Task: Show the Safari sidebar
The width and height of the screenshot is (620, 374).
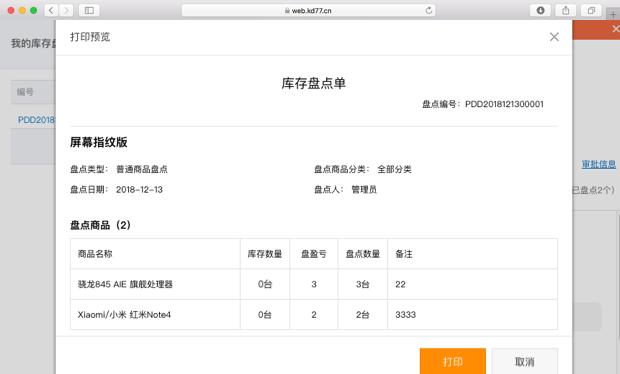Action: pos(89,10)
